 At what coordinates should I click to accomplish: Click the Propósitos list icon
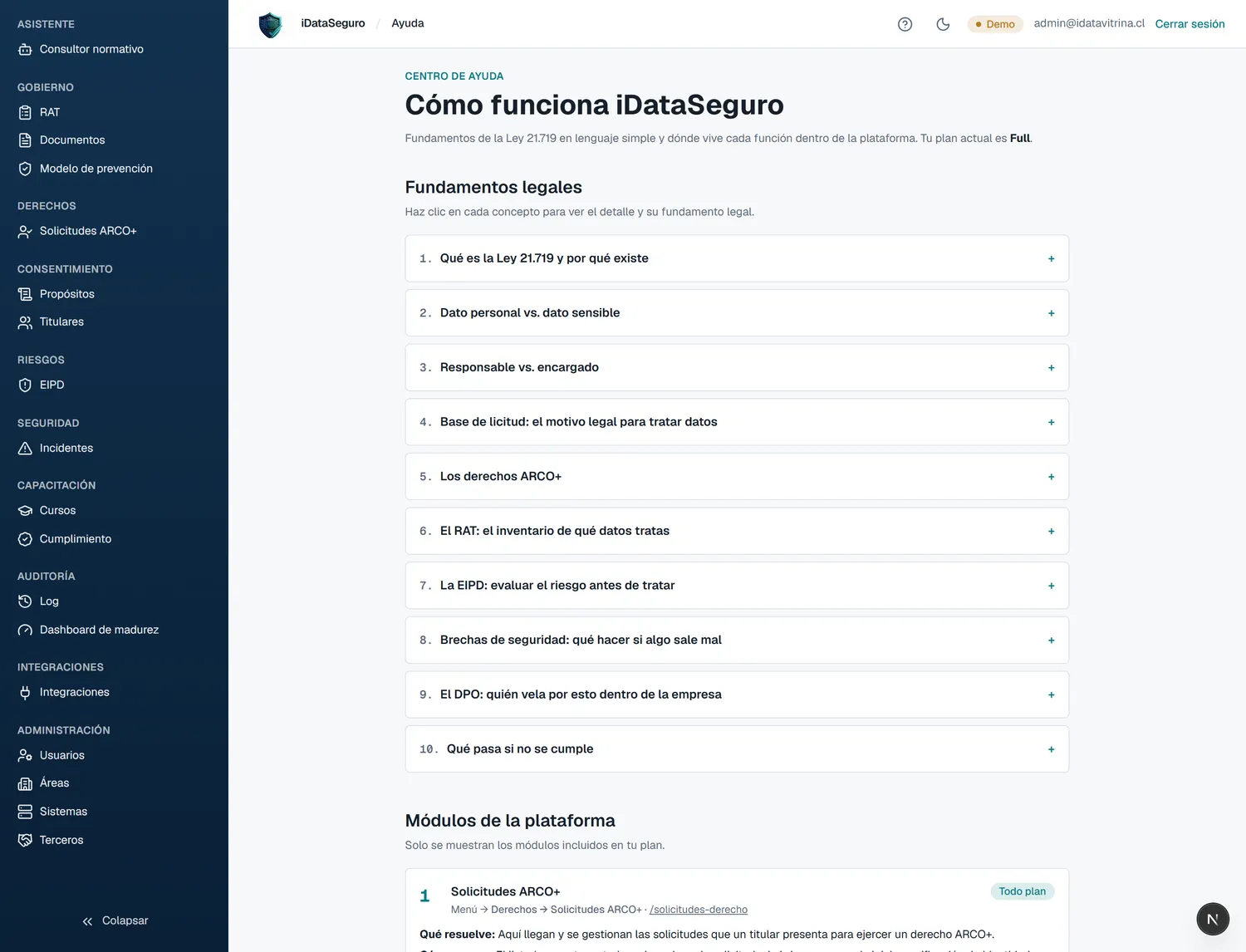click(x=25, y=294)
